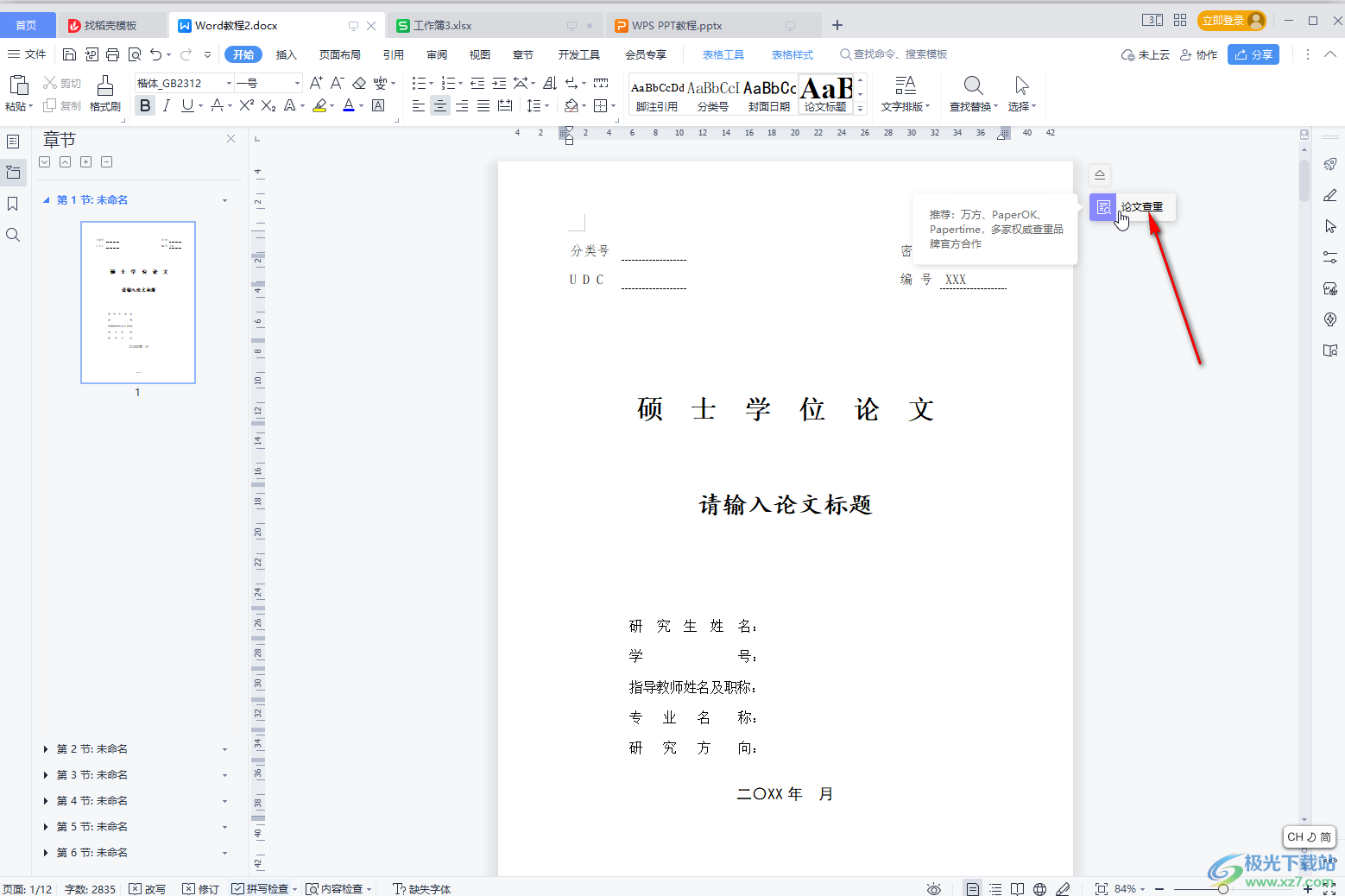
Task: Set center alignment
Action: (440, 105)
